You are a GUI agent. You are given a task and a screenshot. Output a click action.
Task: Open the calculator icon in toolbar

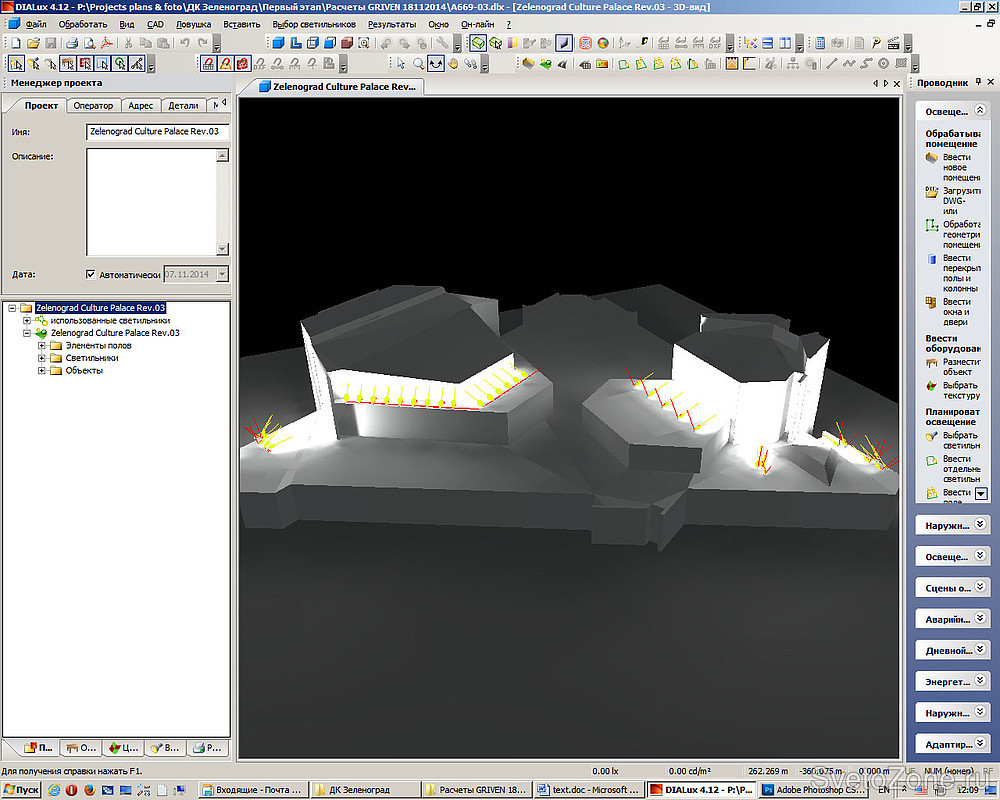820,43
